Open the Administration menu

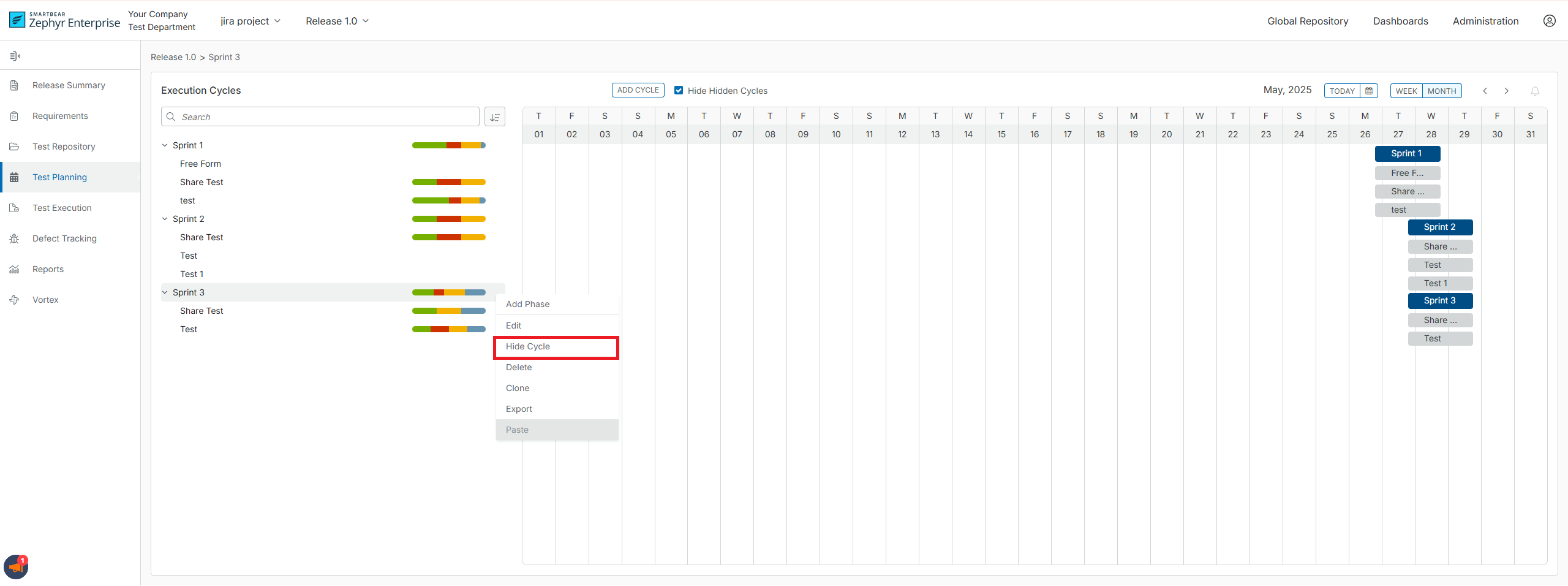(1485, 20)
